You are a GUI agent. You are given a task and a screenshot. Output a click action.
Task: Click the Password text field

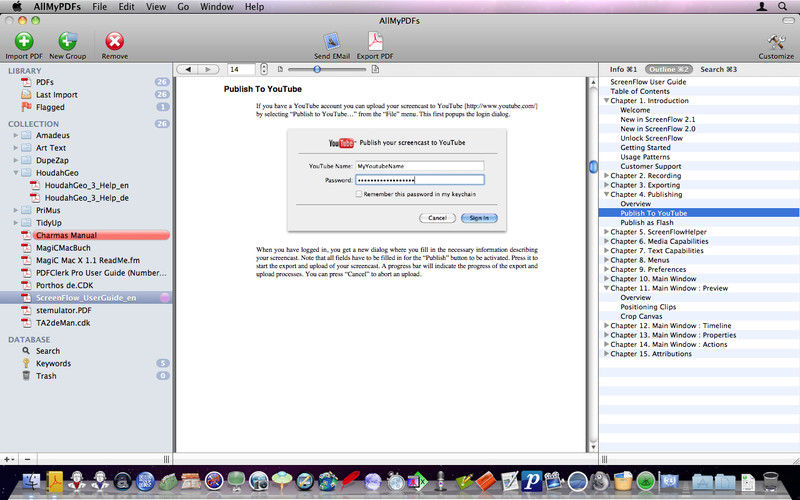[x=419, y=180]
